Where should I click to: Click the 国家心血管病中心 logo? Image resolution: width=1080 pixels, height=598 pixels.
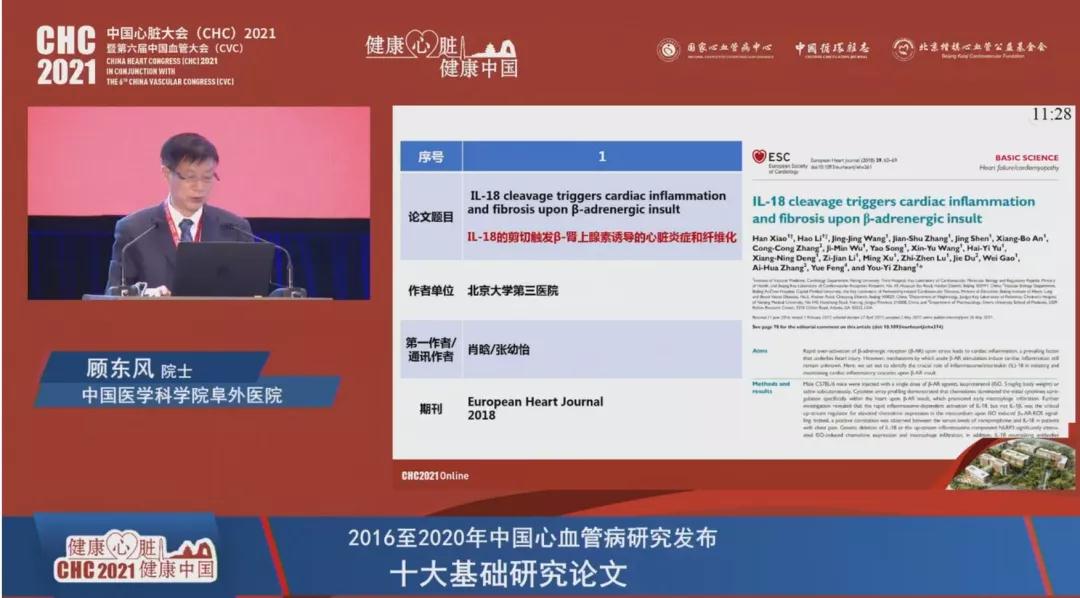714,49
